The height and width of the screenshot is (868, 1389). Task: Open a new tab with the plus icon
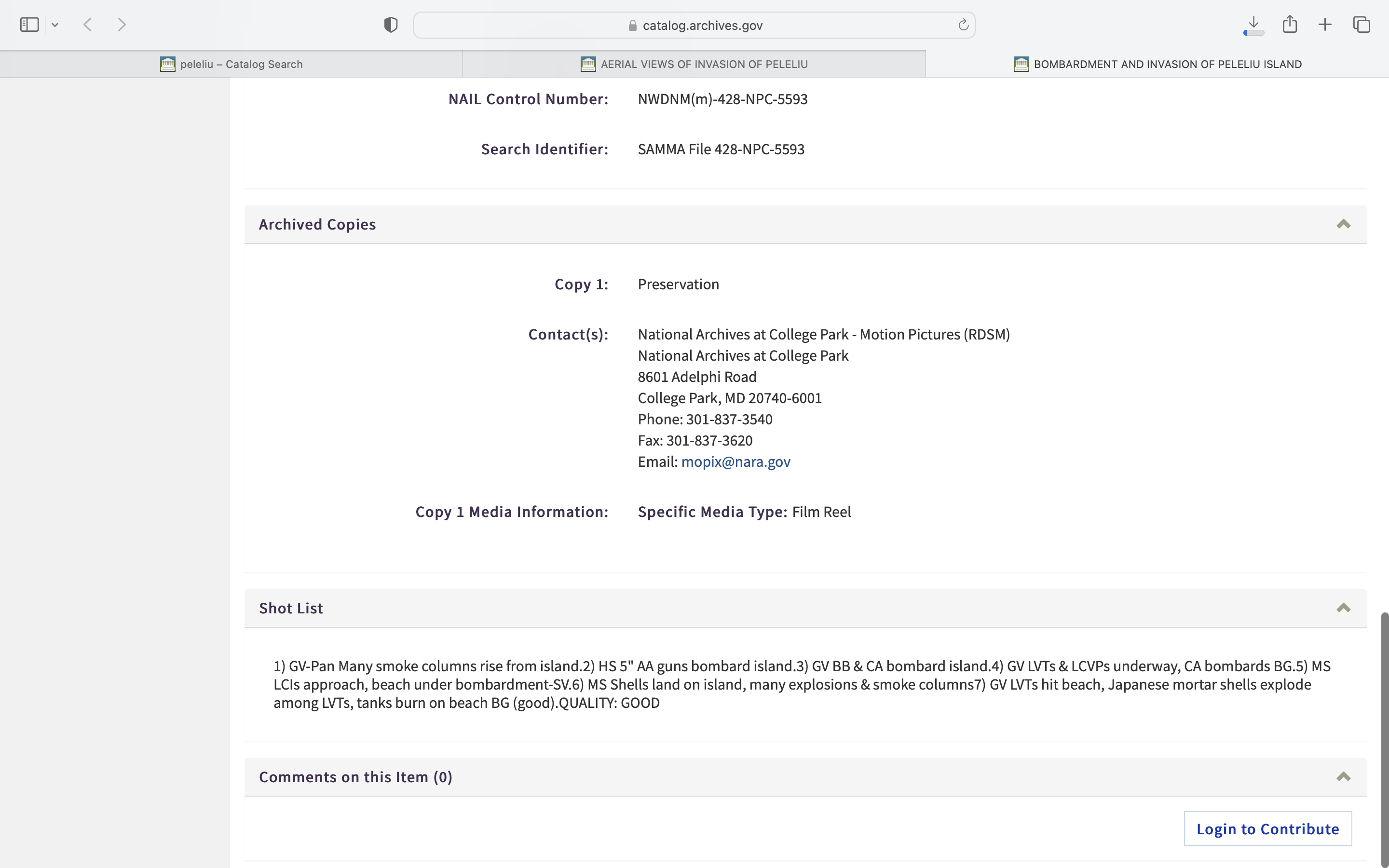pos(1325,25)
